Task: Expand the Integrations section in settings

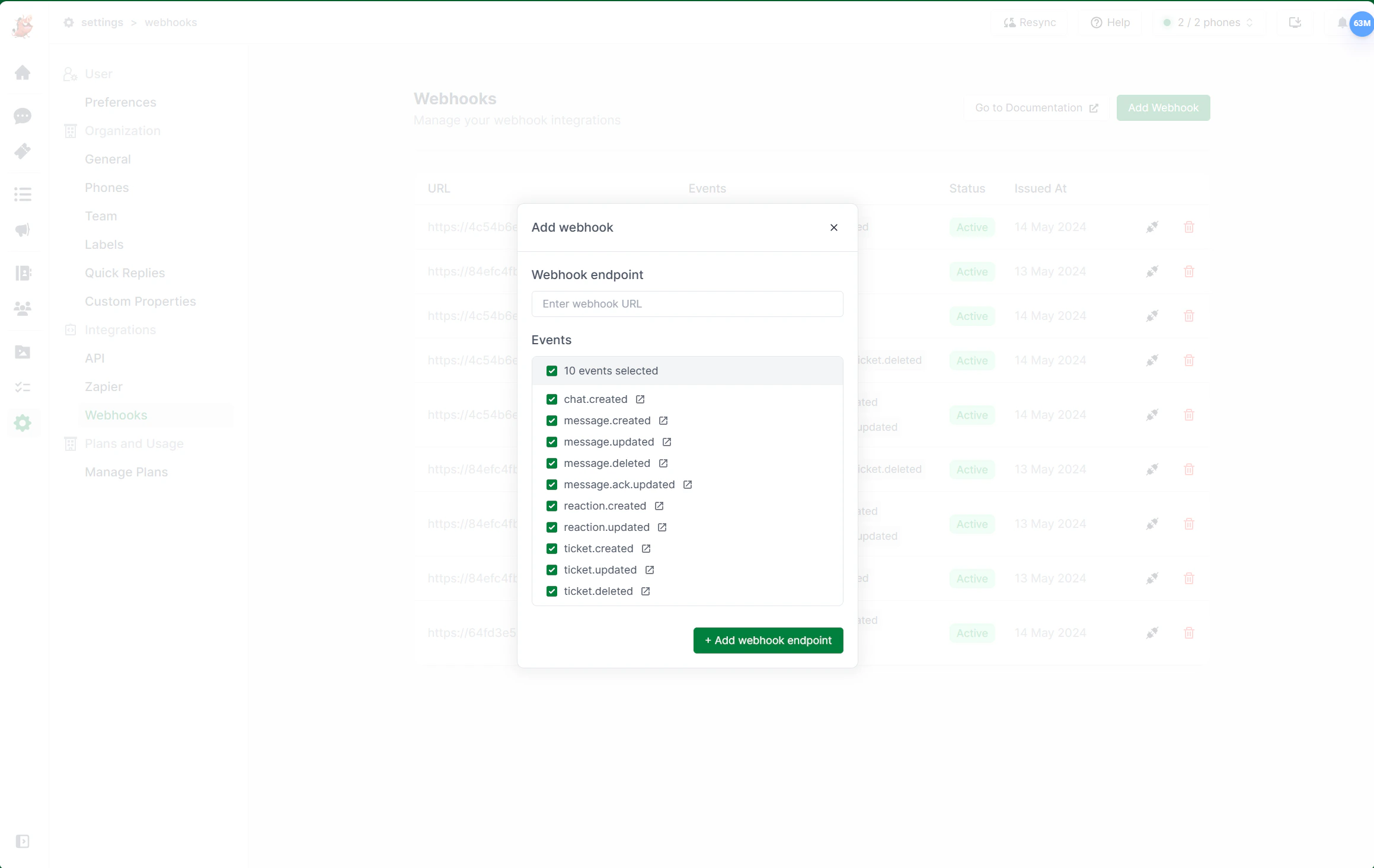Action: pyautogui.click(x=120, y=329)
